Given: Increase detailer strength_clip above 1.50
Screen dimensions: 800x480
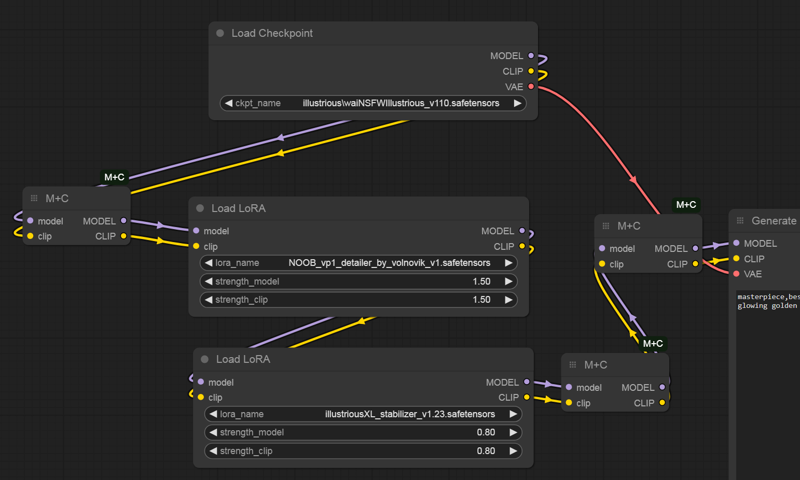Looking at the screenshot, I should point(509,300).
